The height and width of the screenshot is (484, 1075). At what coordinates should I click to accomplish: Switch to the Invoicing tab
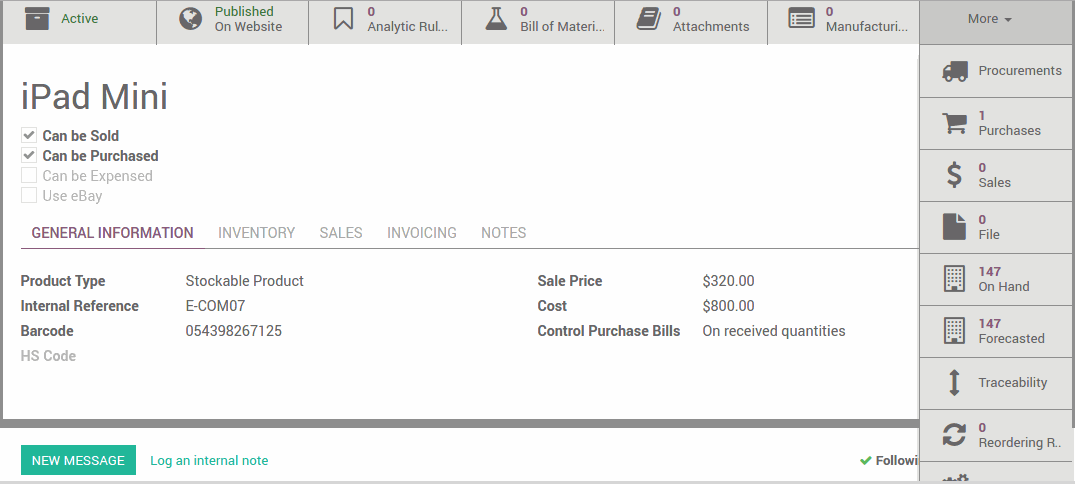tap(422, 233)
